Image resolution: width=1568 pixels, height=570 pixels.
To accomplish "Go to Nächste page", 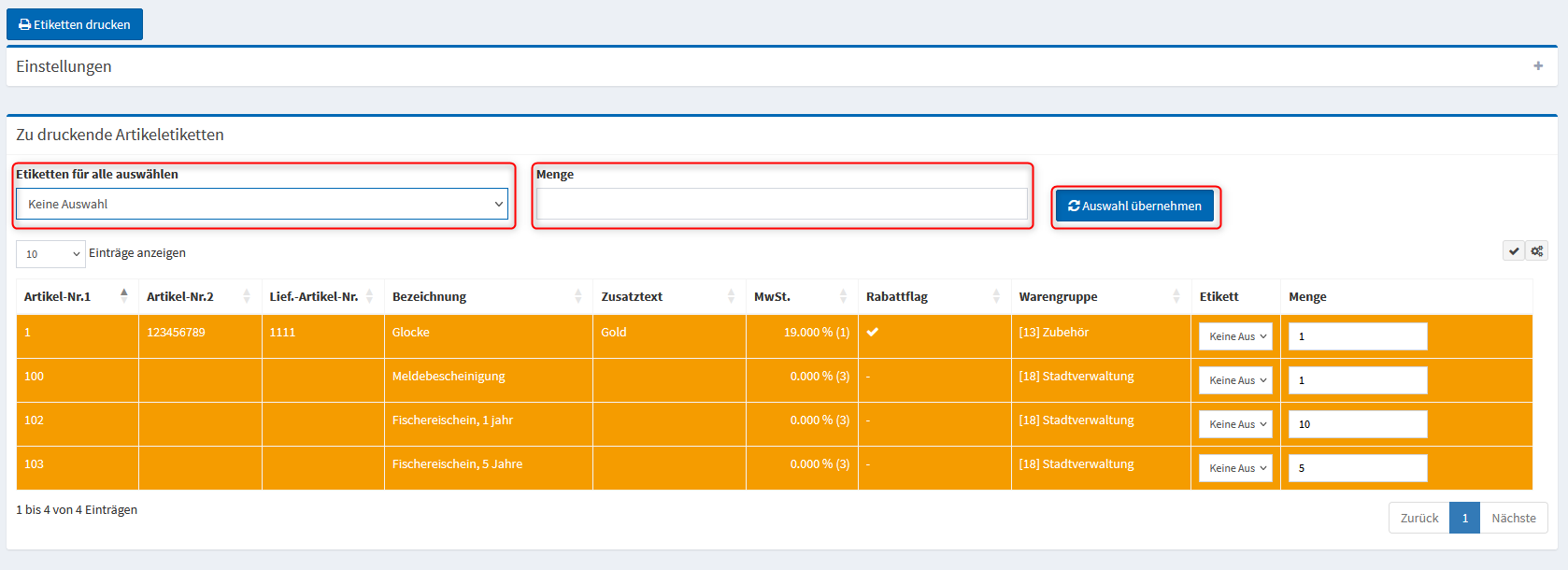I will [x=1513, y=519].
